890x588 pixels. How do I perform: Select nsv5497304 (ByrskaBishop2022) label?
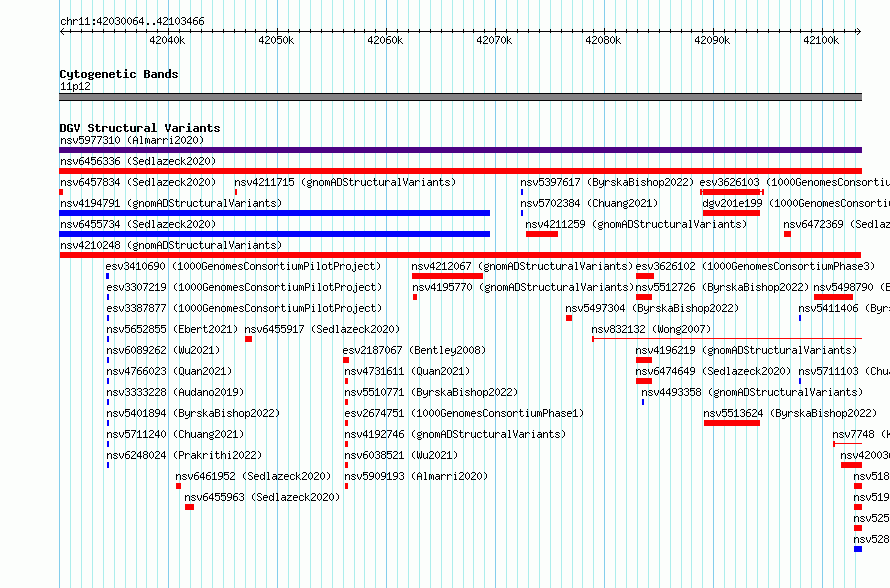(x=652, y=308)
